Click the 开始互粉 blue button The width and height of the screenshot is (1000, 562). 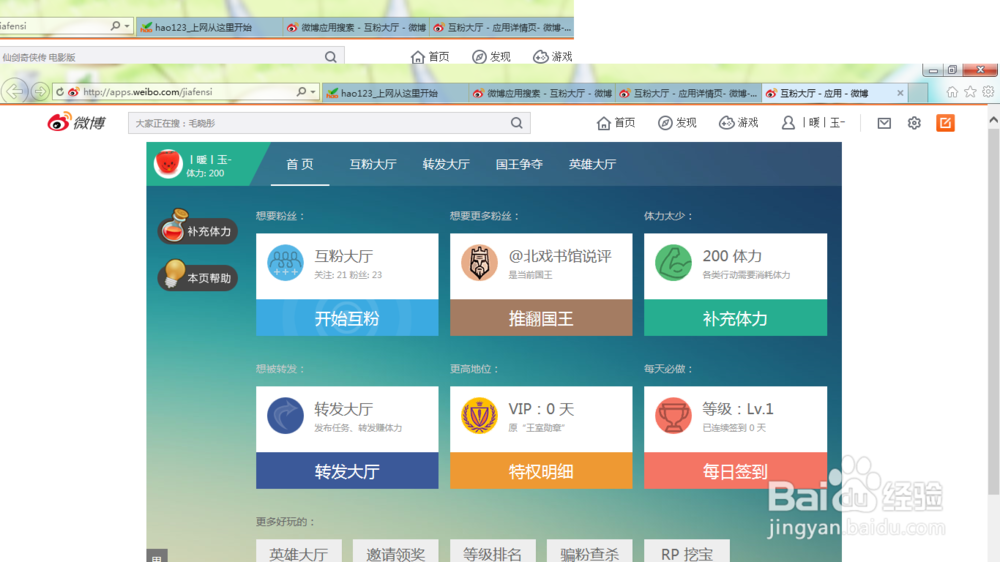(x=347, y=318)
